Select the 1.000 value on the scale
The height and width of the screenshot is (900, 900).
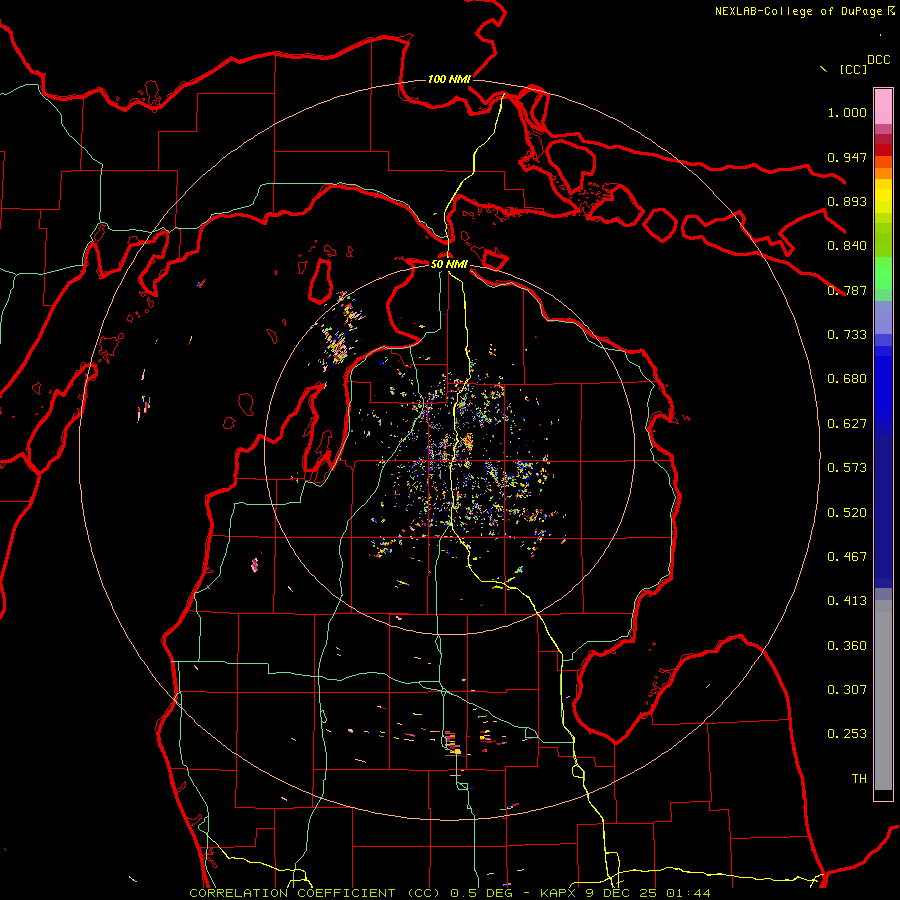pos(847,112)
